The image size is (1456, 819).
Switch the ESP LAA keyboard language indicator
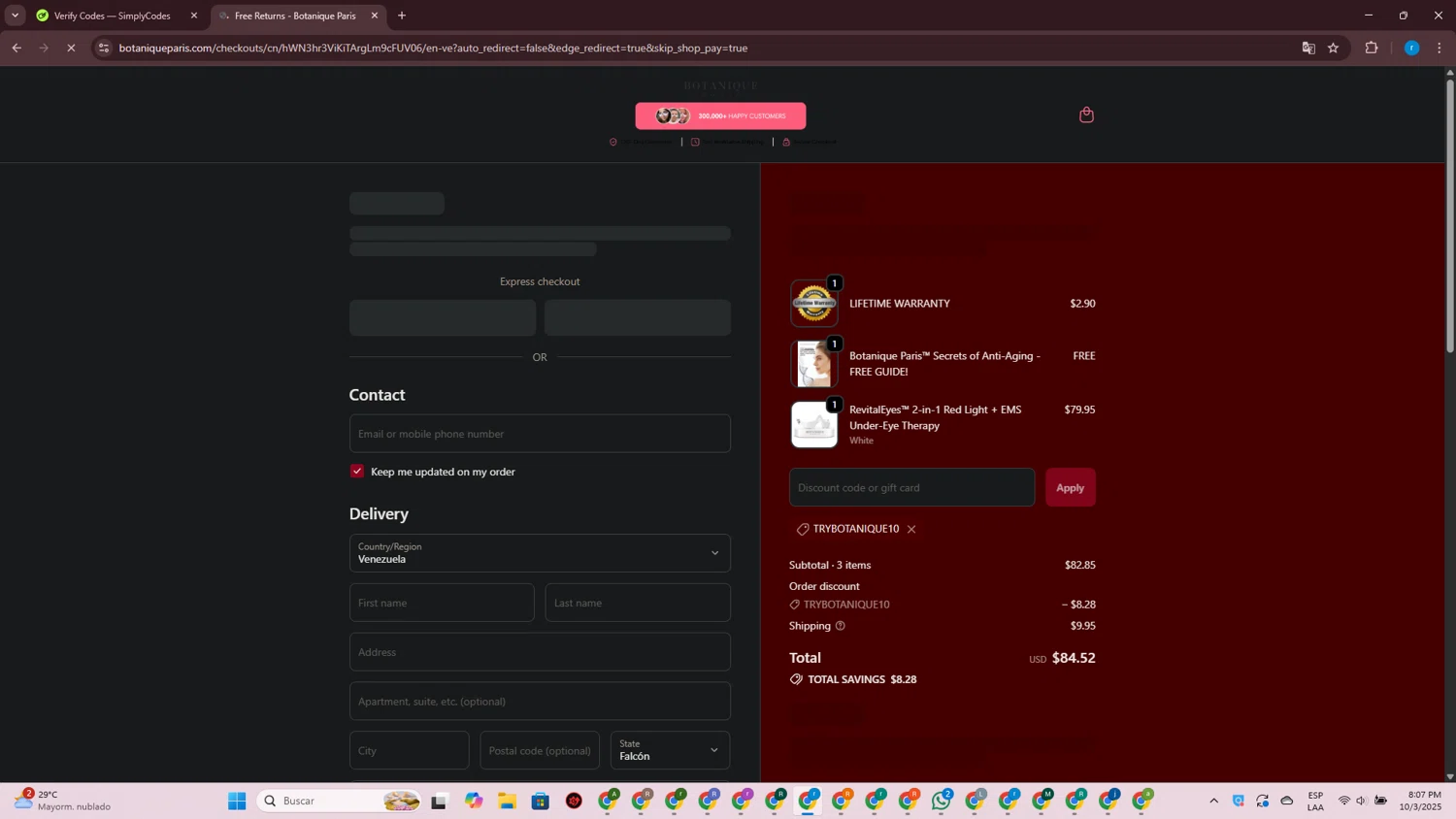pos(1315,801)
